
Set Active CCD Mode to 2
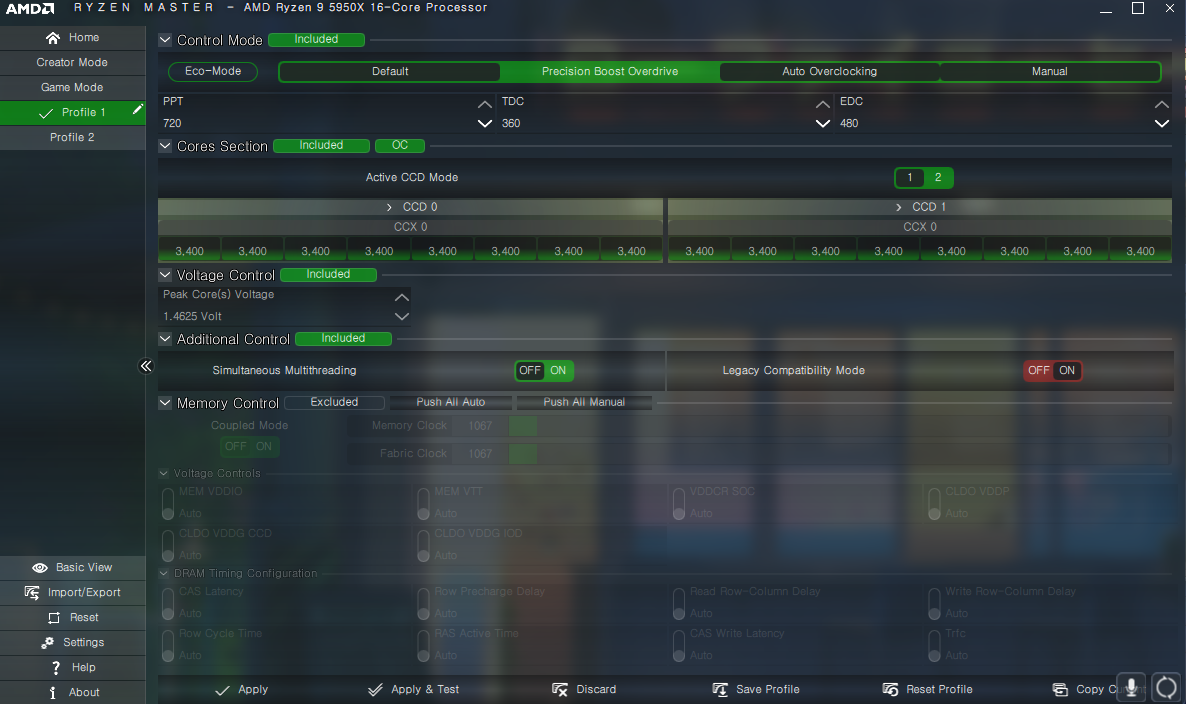click(938, 178)
